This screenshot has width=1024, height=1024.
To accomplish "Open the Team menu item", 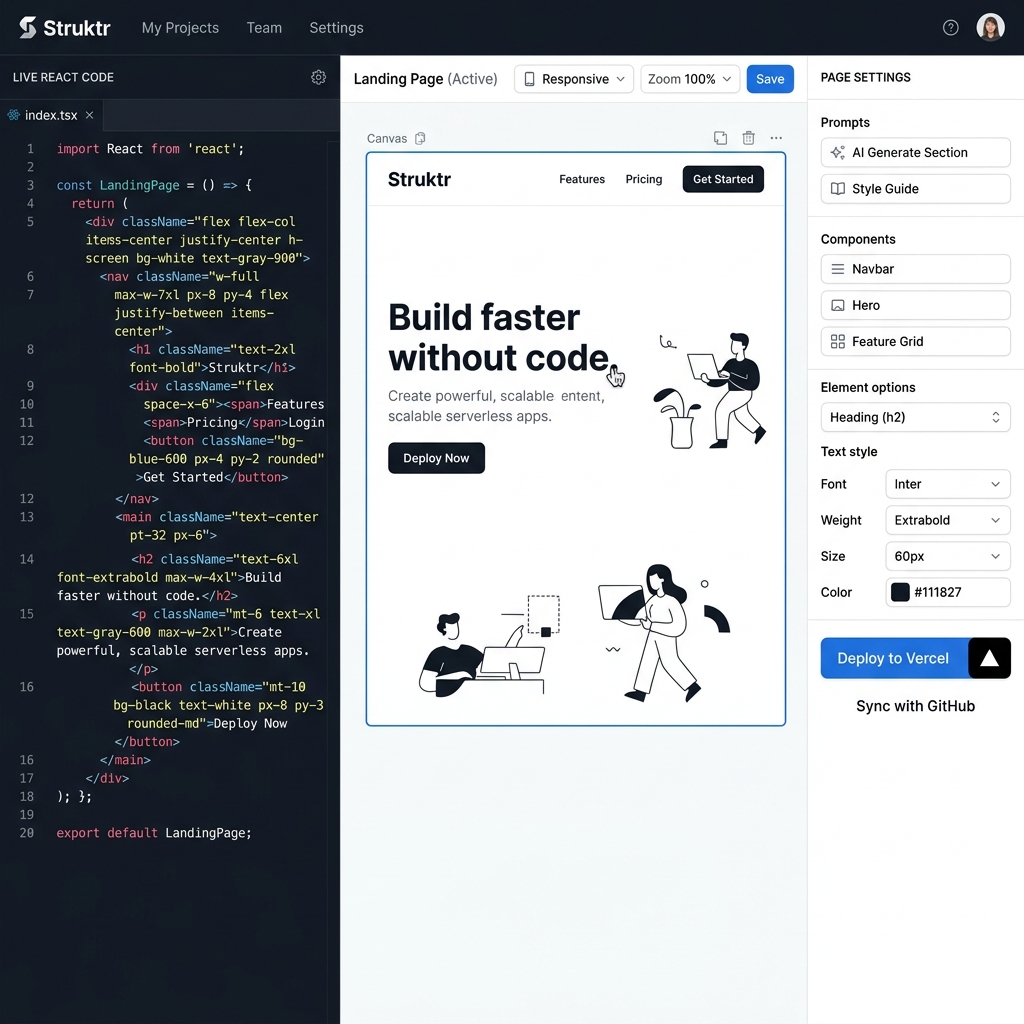I will click(264, 27).
